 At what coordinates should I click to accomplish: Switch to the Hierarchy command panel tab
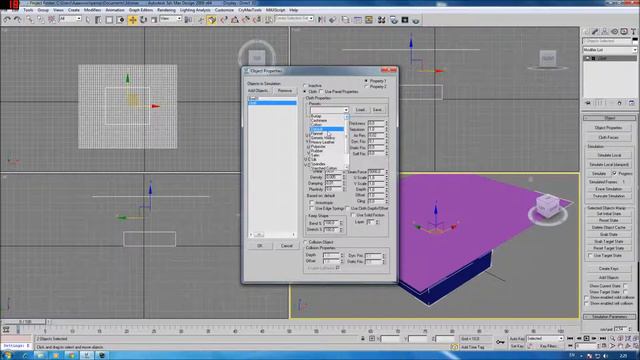coord(605,31)
